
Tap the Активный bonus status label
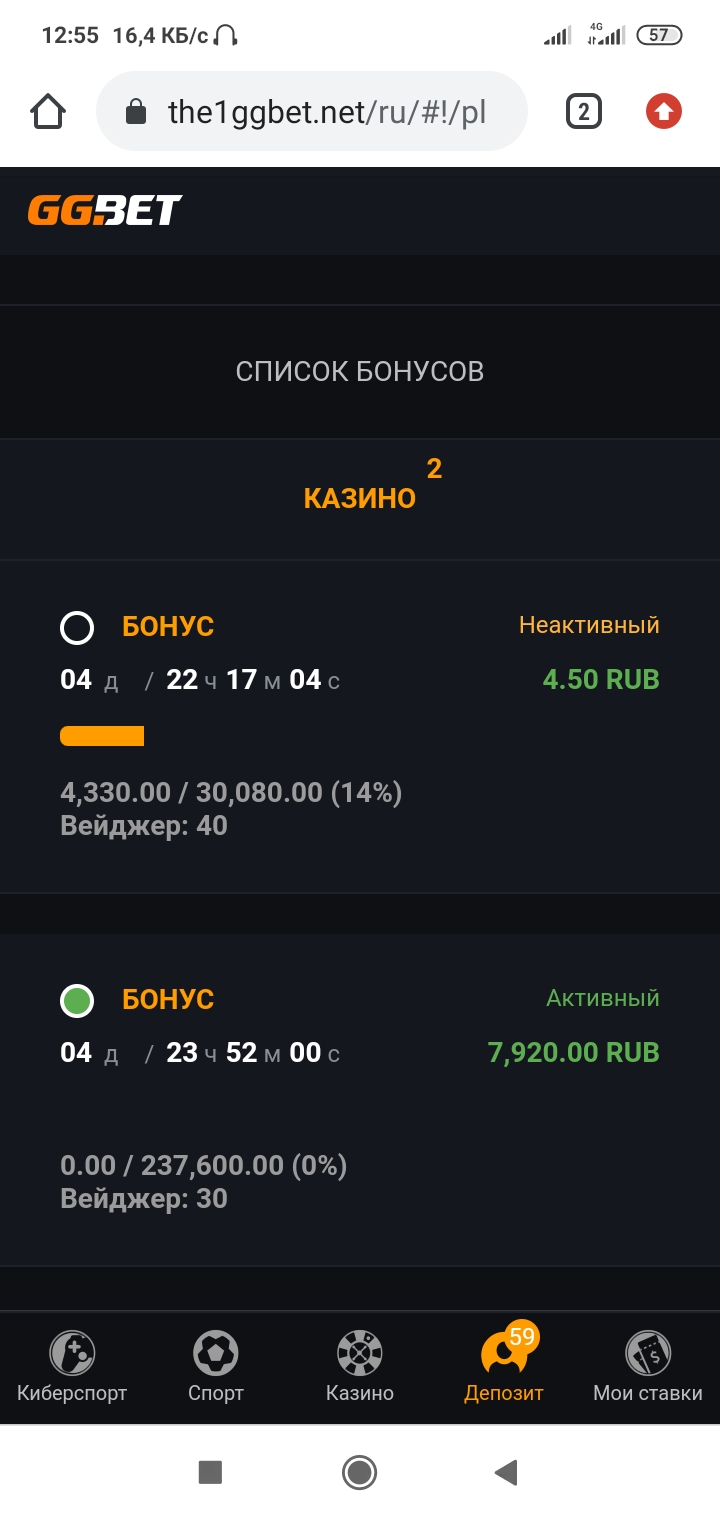pos(602,998)
